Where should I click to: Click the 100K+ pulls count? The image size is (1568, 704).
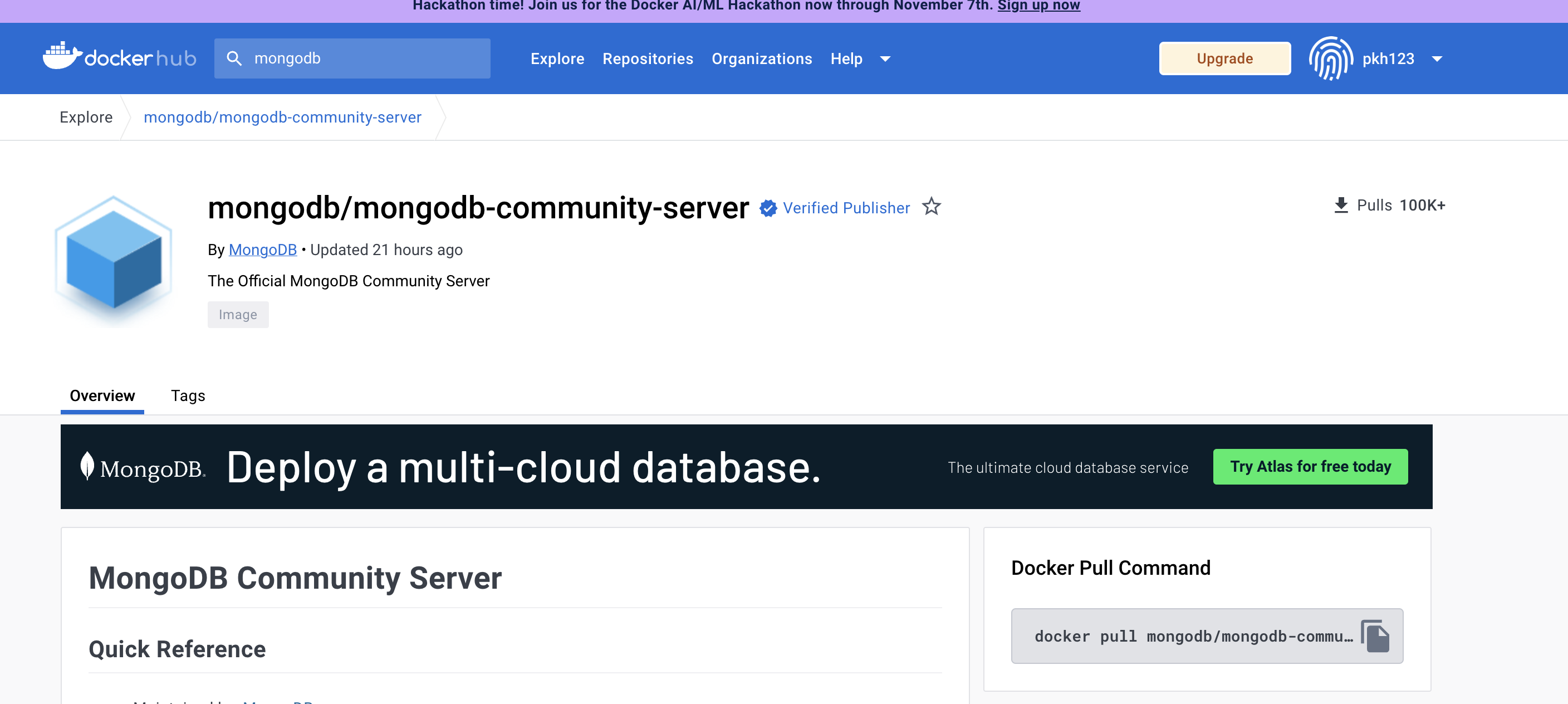point(1422,205)
